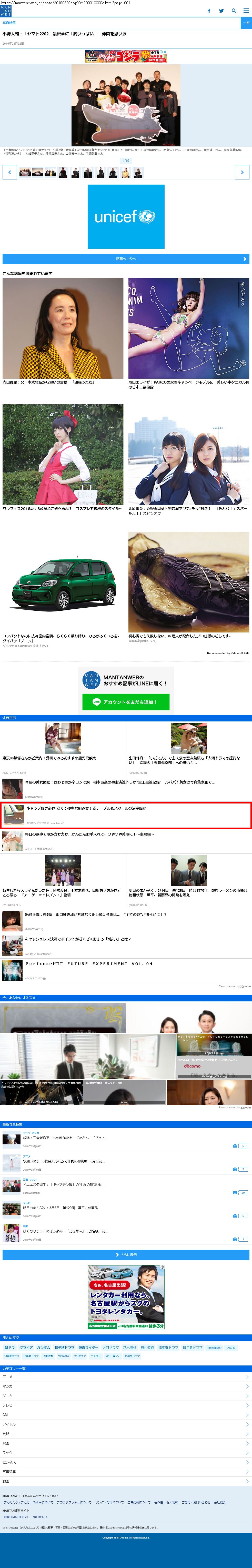Screen dimensions: 252x1568
Task: Open 絶対正義 第6話 article
Action: (x=96, y=914)
